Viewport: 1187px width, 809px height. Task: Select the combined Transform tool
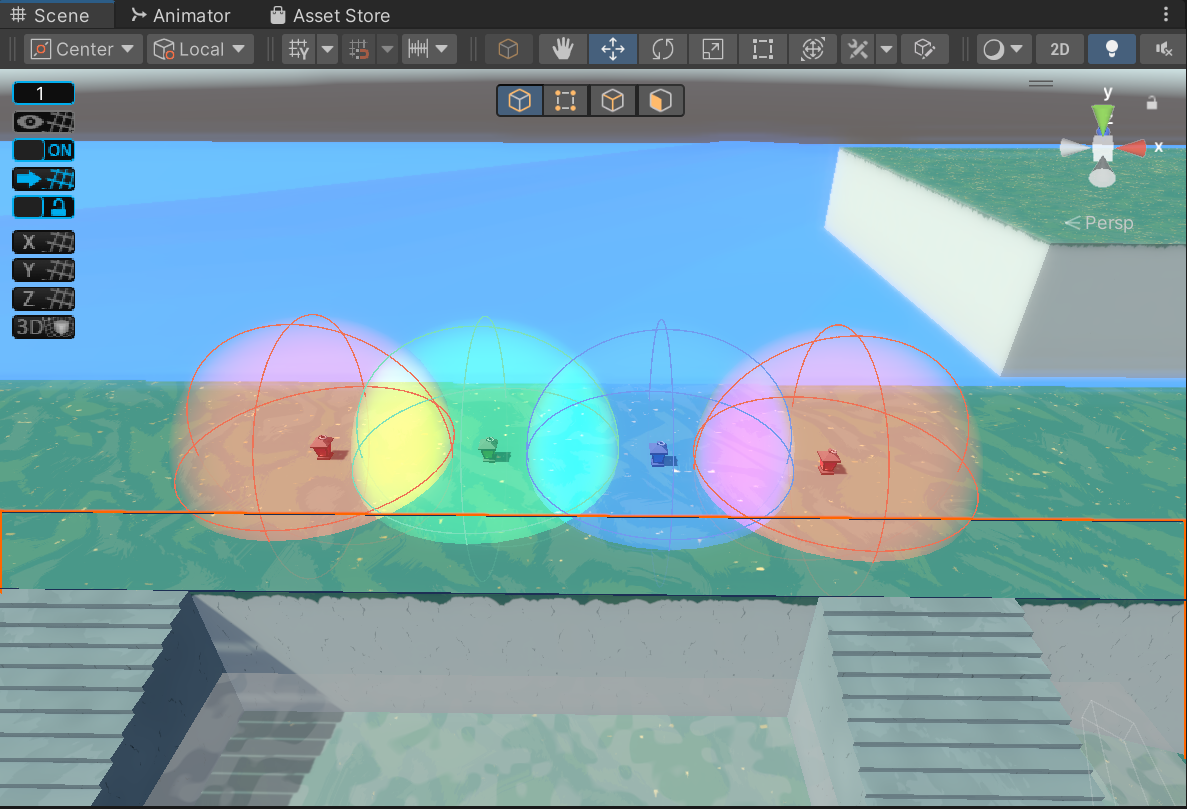812,49
